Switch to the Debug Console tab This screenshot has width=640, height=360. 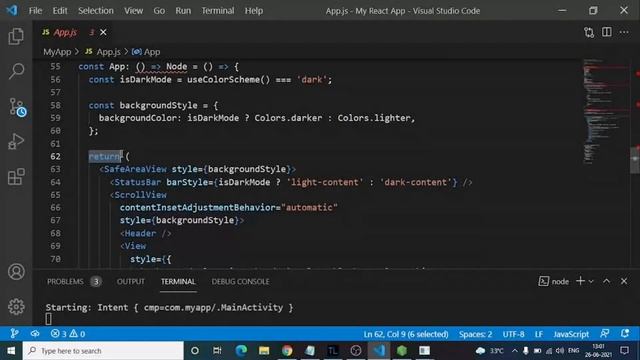coord(240,282)
